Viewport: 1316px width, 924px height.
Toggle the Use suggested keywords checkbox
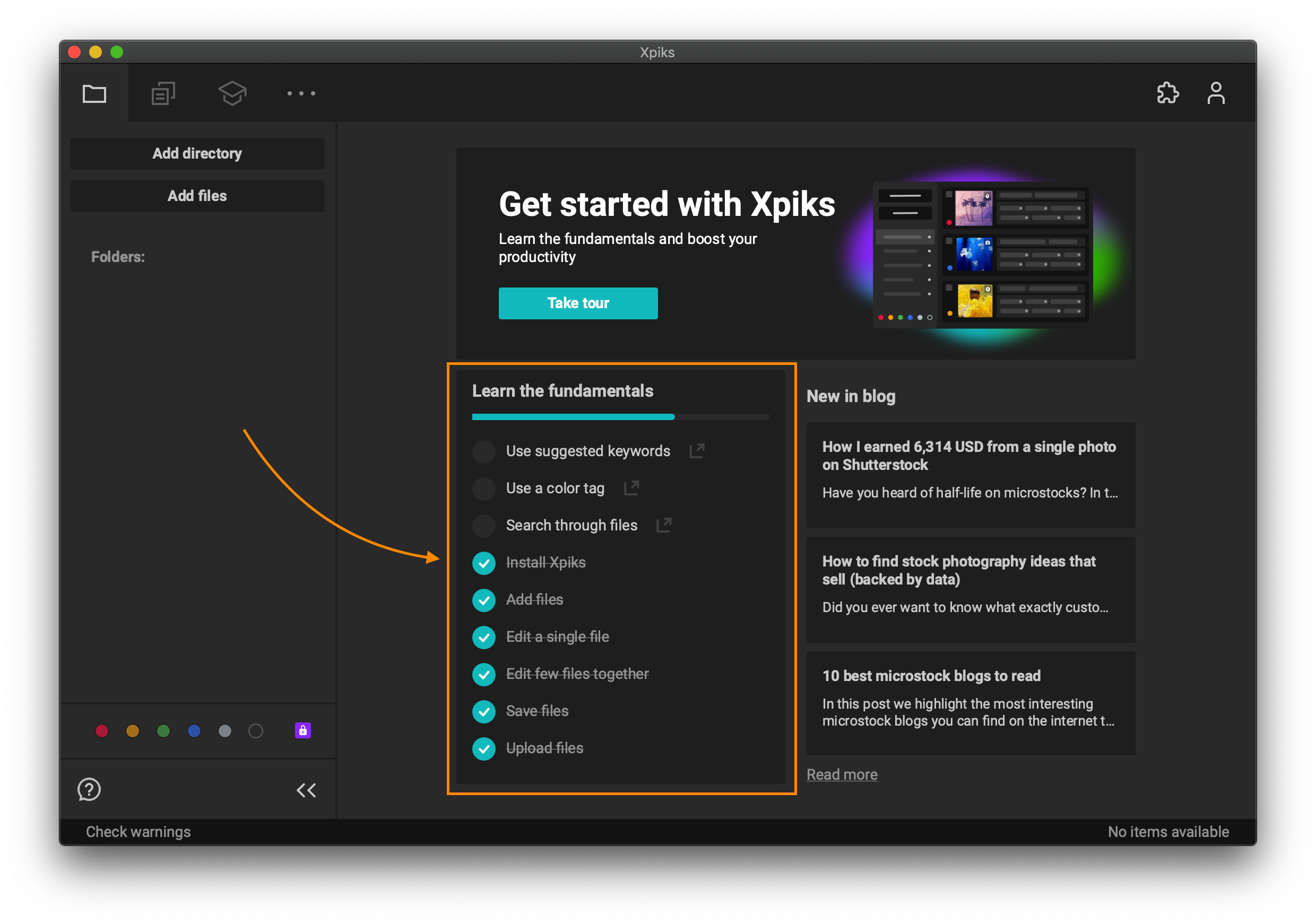click(484, 451)
